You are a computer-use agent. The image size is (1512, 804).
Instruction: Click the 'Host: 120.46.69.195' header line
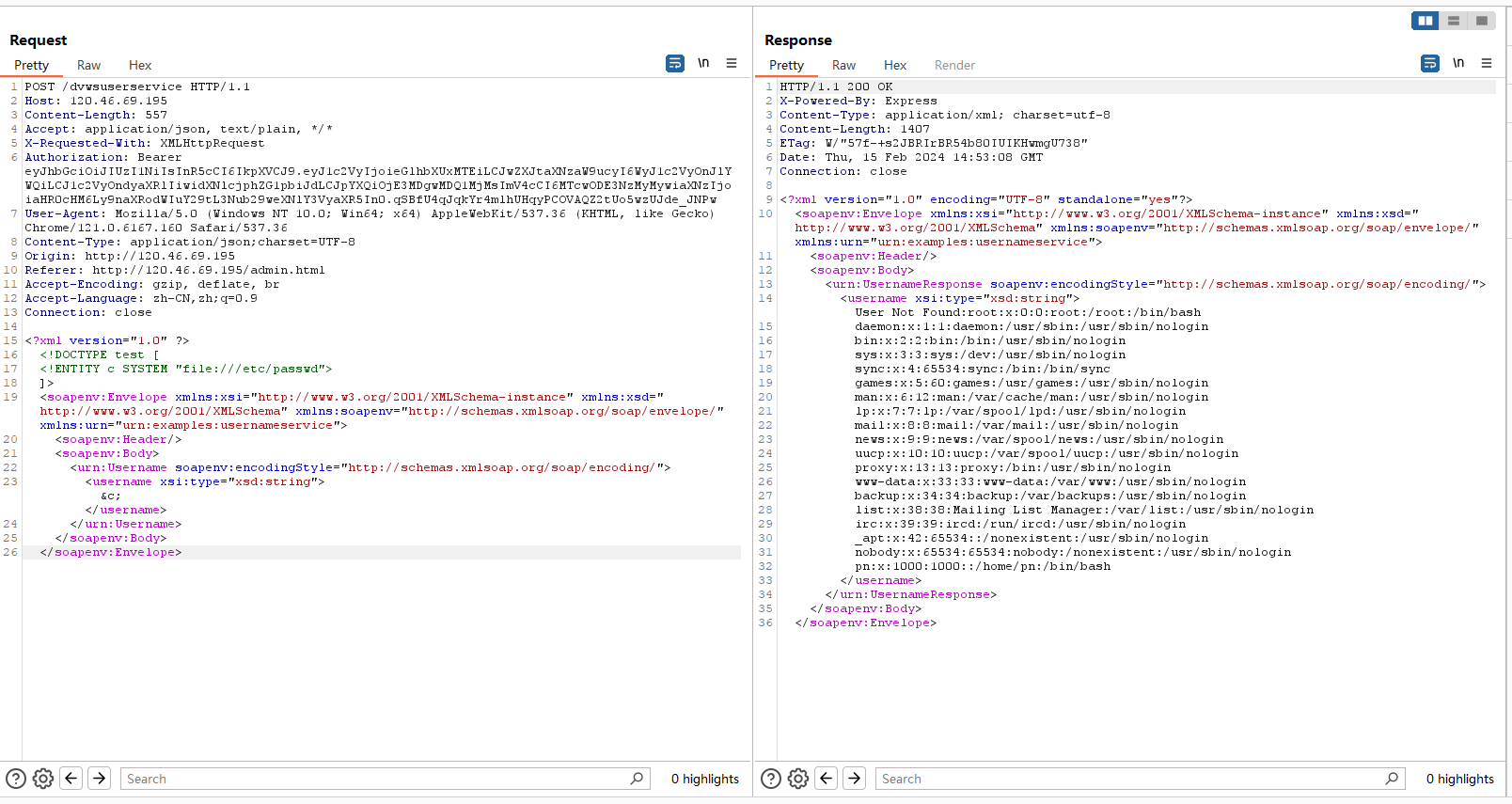click(96, 101)
